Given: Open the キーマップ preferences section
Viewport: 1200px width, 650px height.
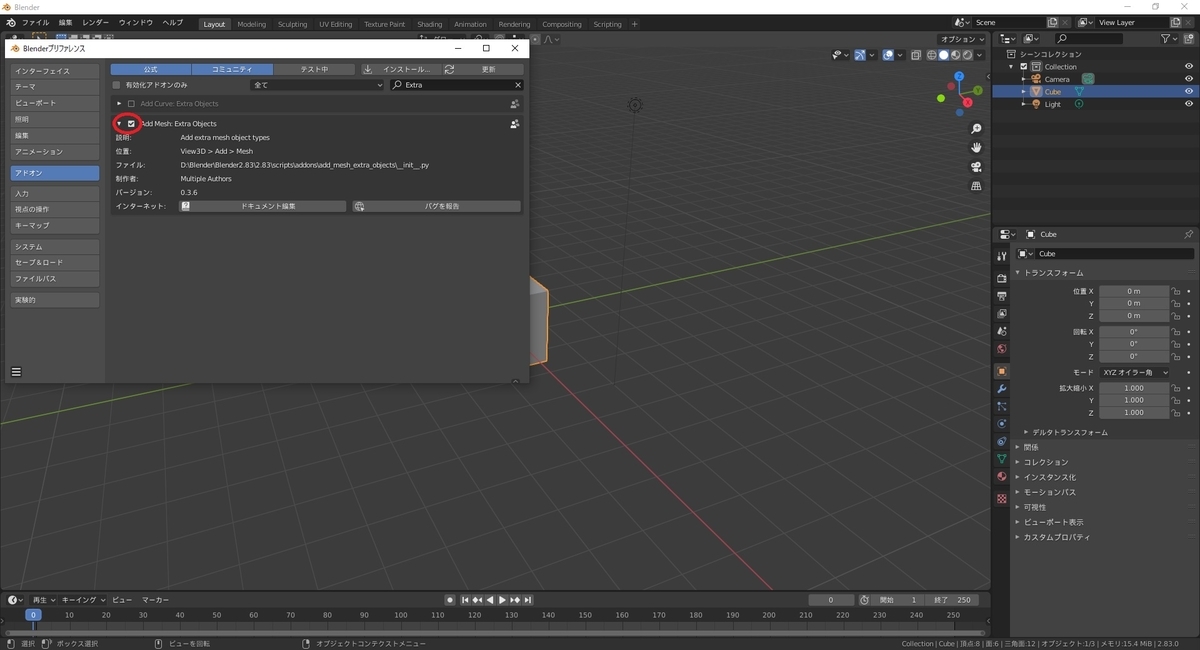Looking at the screenshot, I should (x=55, y=225).
